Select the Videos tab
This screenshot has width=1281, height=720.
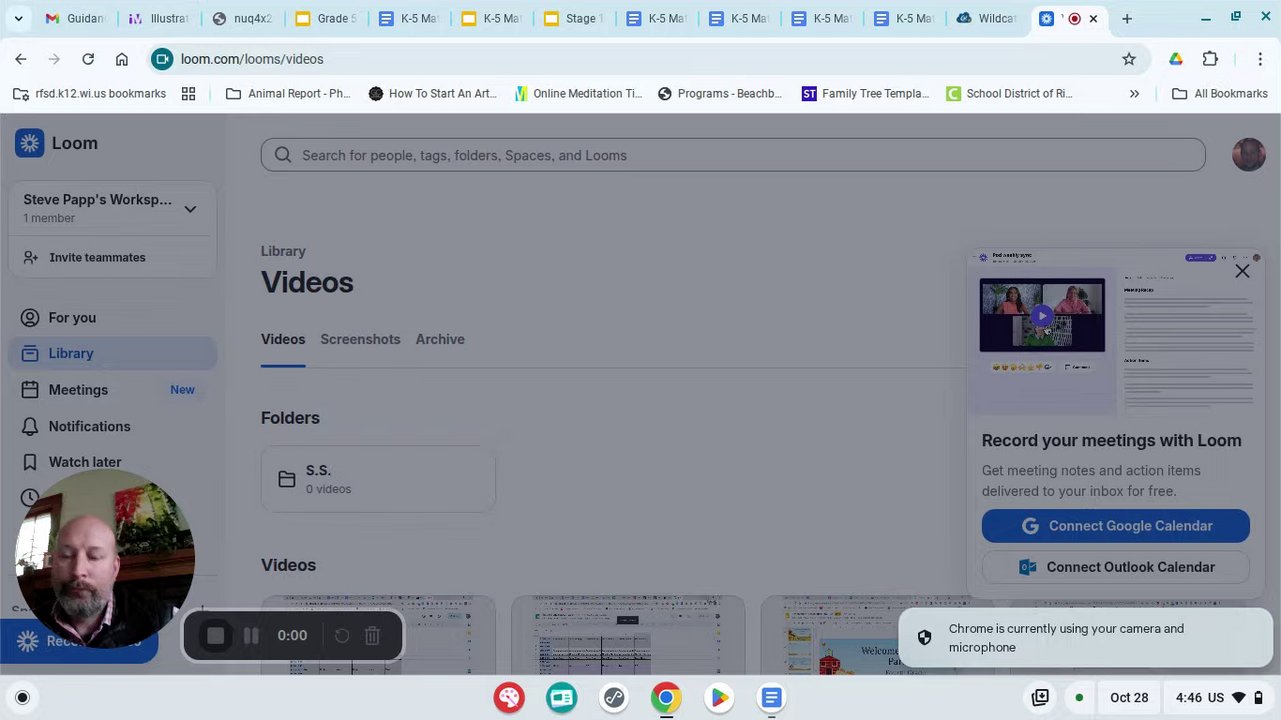tap(283, 340)
